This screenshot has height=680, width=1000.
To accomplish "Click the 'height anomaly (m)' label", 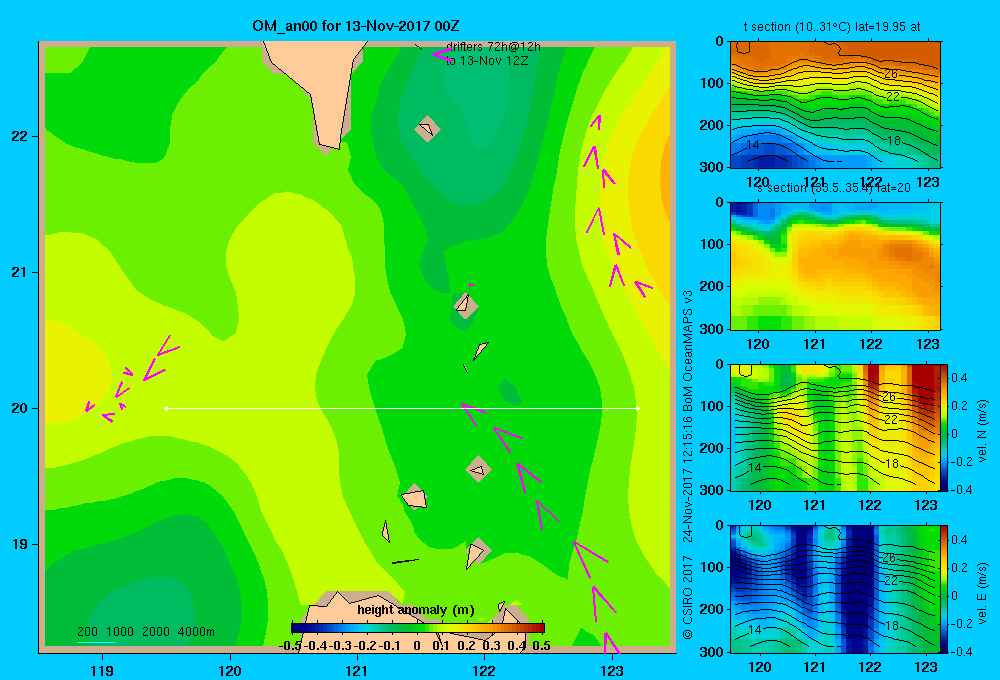I will point(416,610).
